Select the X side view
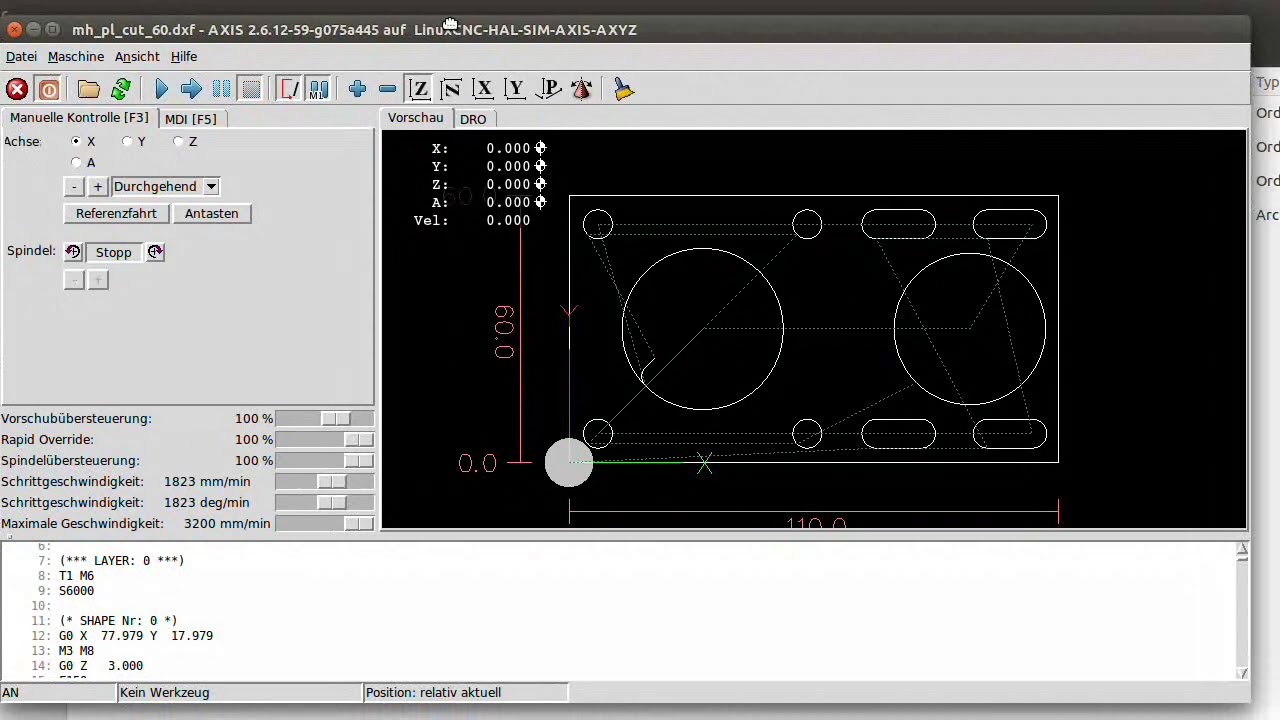The height and width of the screenshot is (720, 1280). coord(483,89)
